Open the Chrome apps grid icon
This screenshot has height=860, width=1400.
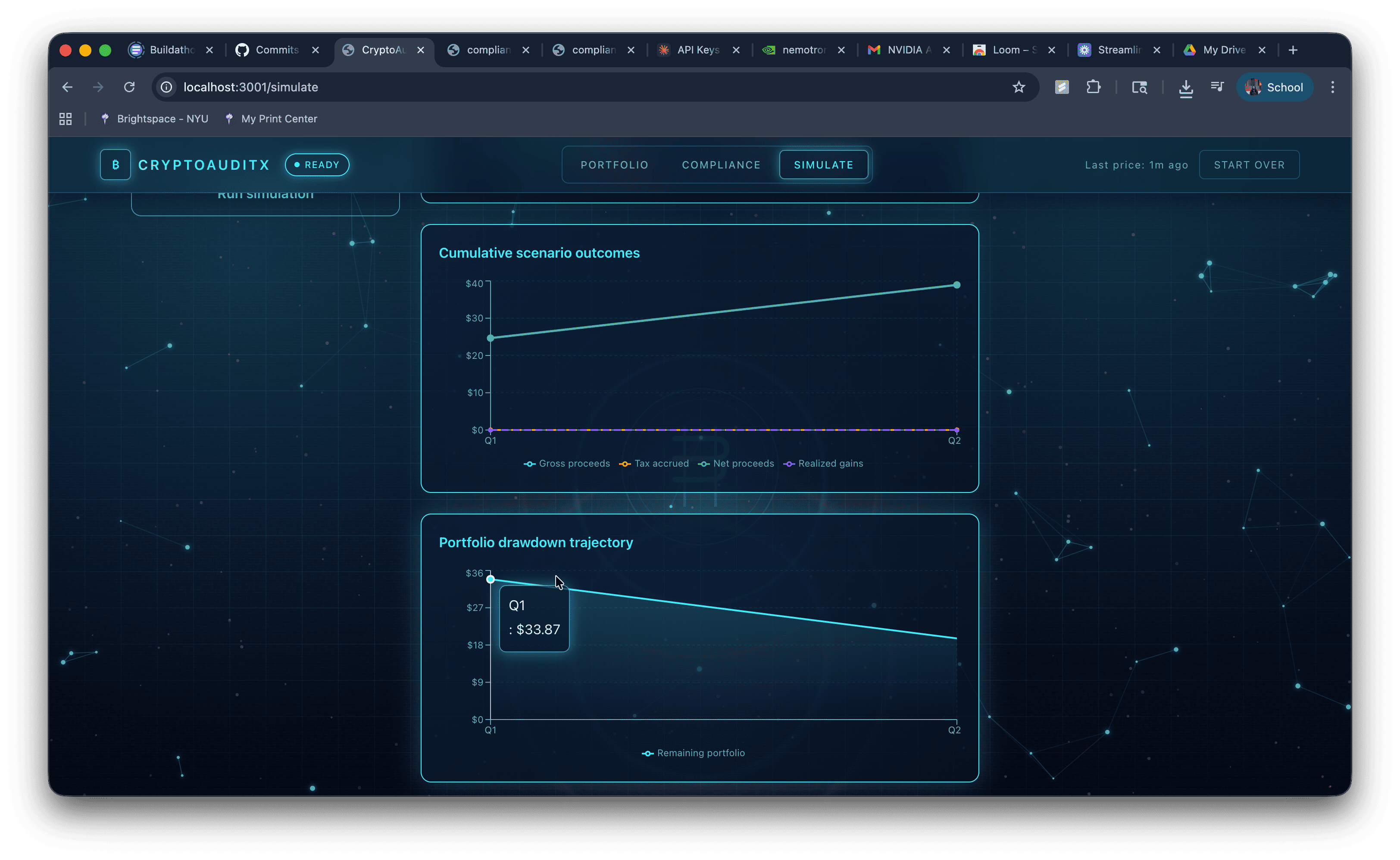pyautogui.click(x=66, y=119)
